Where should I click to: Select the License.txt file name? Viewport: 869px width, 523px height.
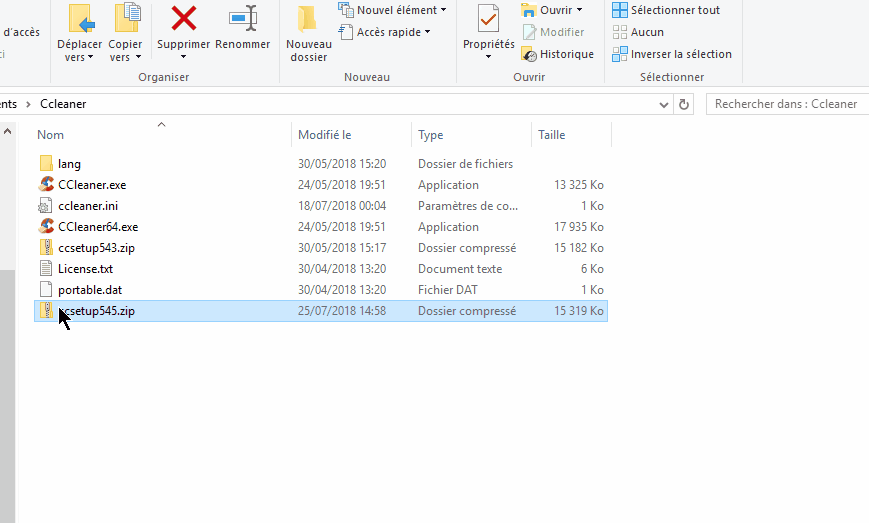pyautogui.click(x=85, y=269)
